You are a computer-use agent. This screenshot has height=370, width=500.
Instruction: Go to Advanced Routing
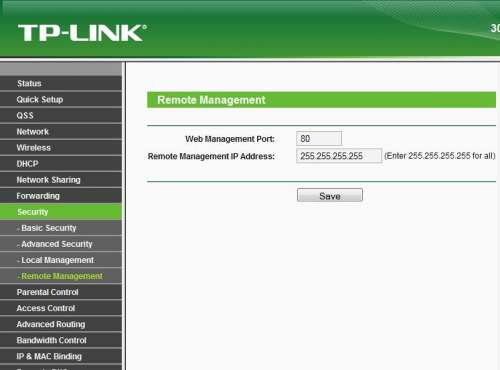pos(61,324)
